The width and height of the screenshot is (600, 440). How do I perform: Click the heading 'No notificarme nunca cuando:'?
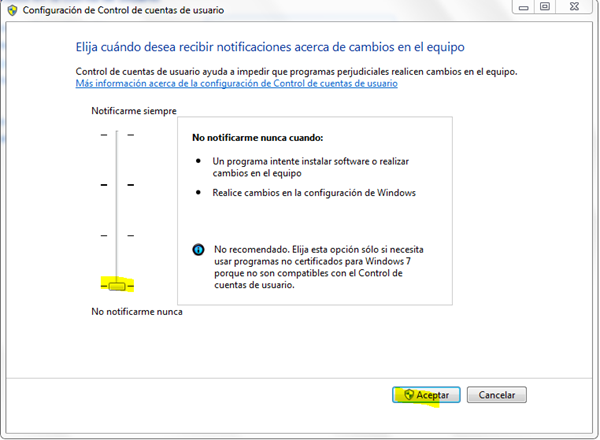[x=258, y=138]
